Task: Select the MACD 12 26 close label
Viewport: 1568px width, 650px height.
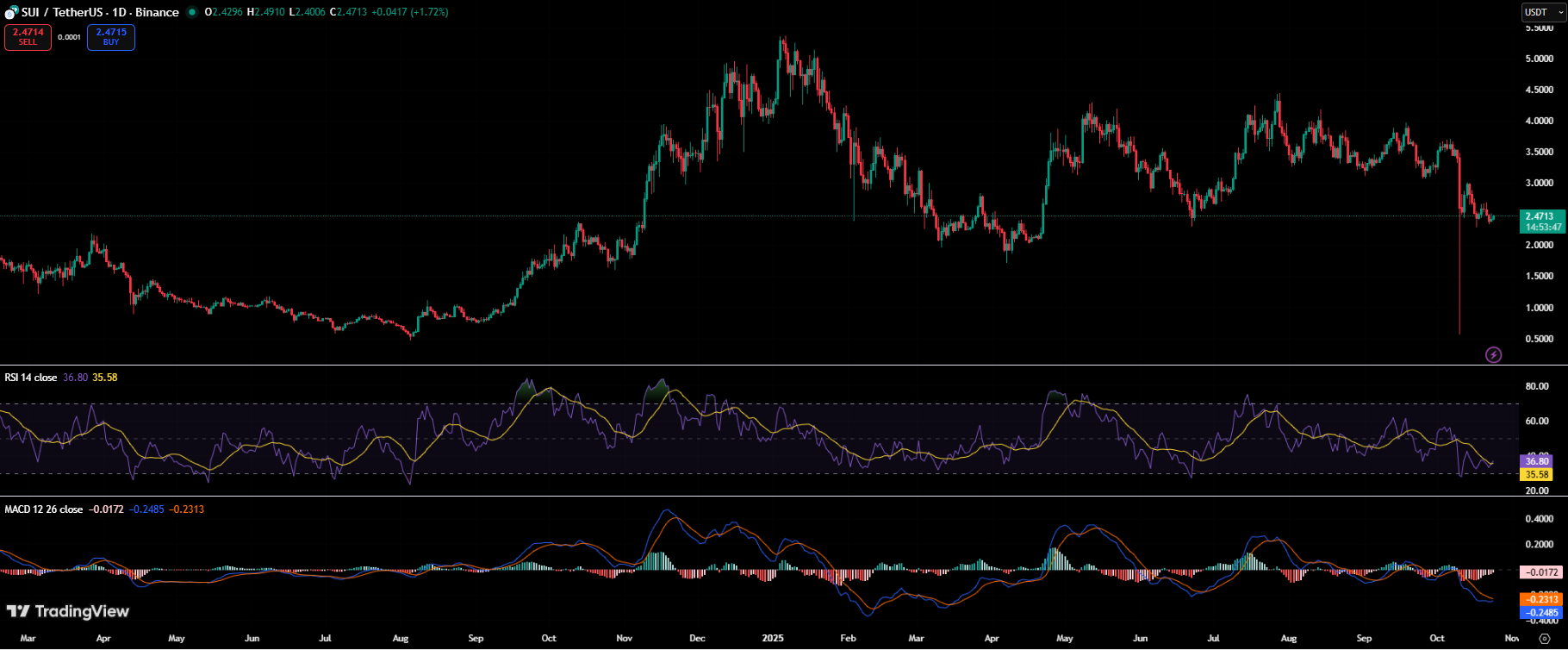Action: [x=44, y=509]
